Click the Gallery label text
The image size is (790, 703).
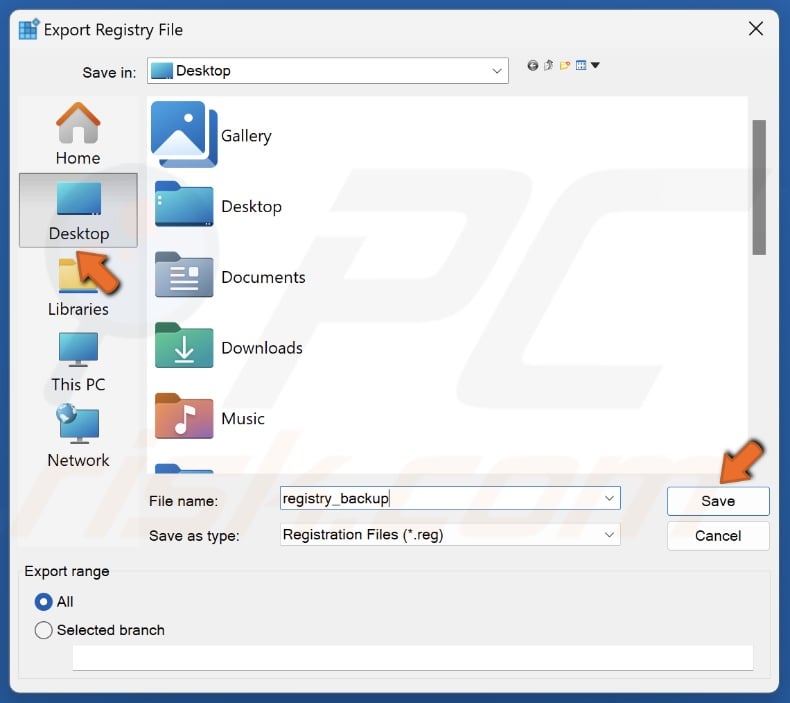(246, 136)
